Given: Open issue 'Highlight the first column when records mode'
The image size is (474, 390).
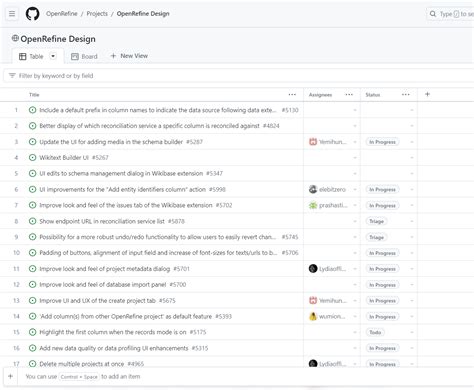Looking at the screenshot, I should point(113,332).
